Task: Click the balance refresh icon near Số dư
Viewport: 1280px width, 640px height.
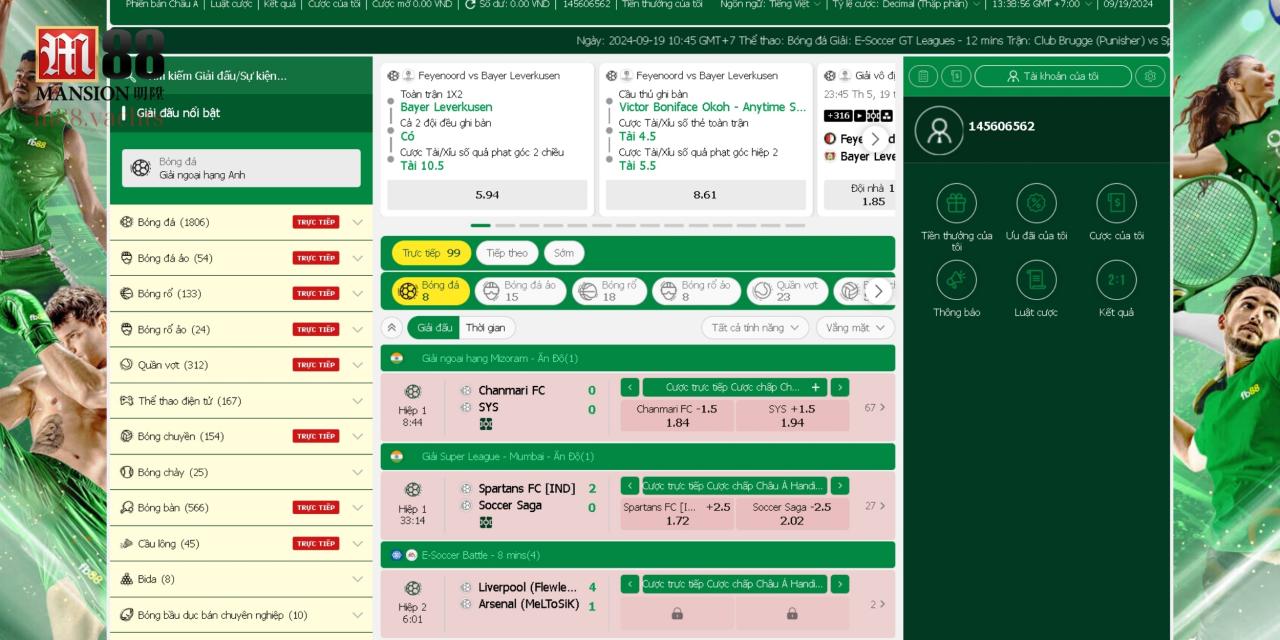Action: pos(471,4)
